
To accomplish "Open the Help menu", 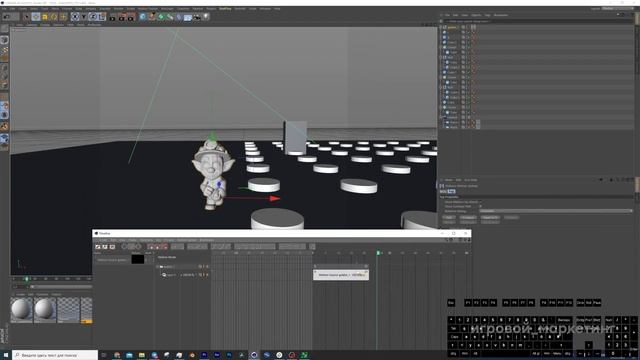I will point(277,9).
